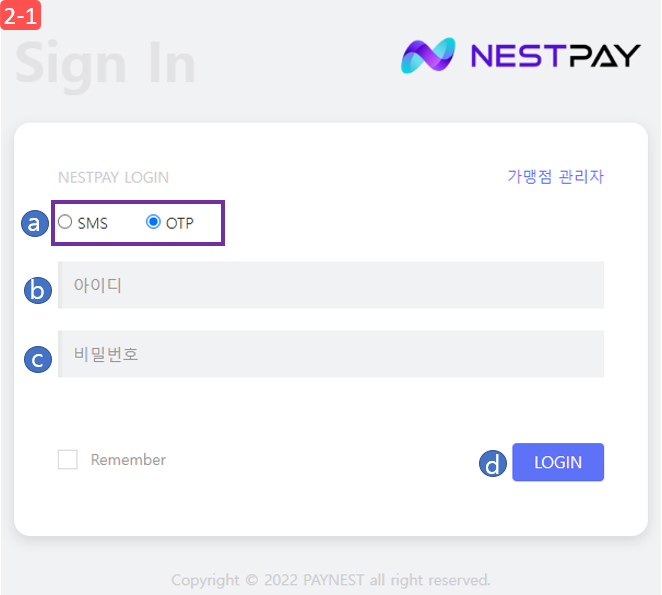Focus the 아이디 input field
This screenshot has width=662, height=595.
pos(331,285)
